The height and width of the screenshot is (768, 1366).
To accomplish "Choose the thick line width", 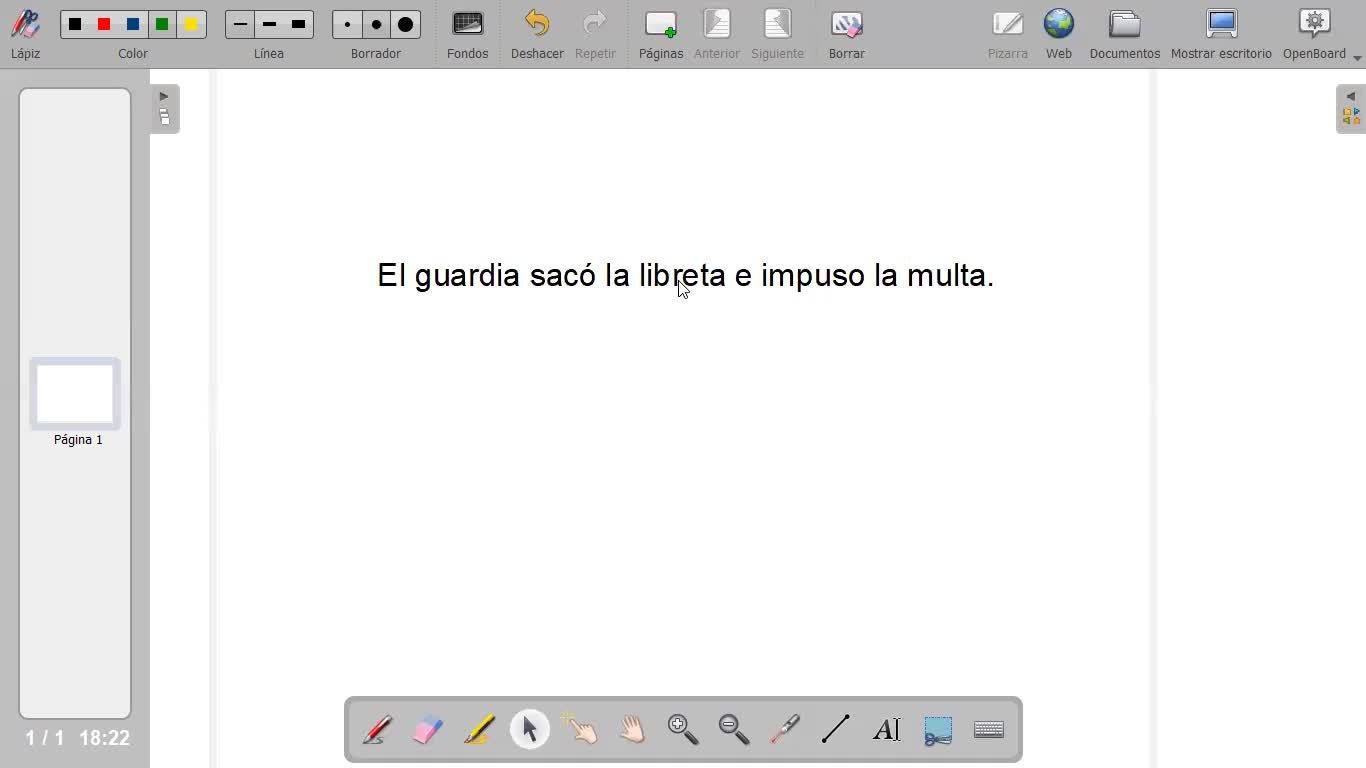I will (x=298, y=24).
